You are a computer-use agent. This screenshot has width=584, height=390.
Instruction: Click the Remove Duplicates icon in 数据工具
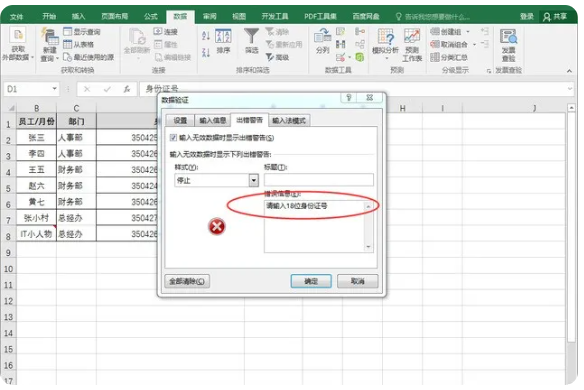340,44
